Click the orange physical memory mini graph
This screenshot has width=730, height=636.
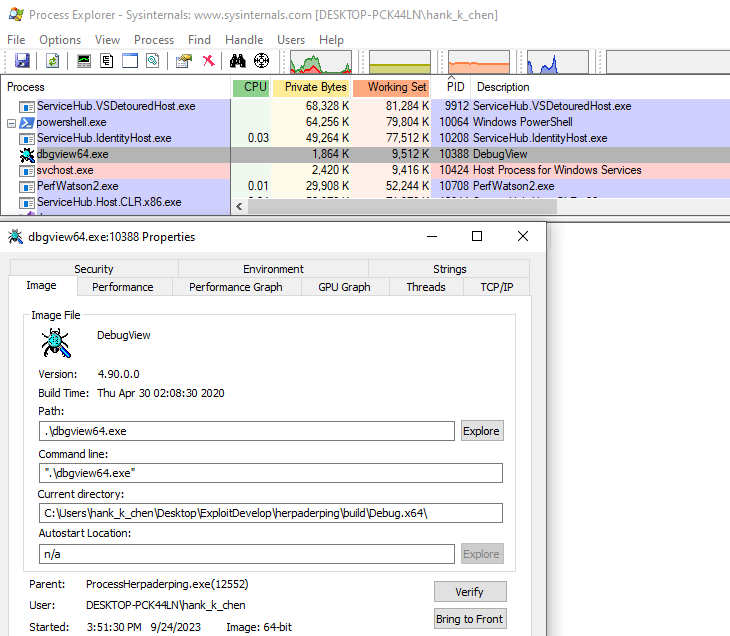point(479,62)
